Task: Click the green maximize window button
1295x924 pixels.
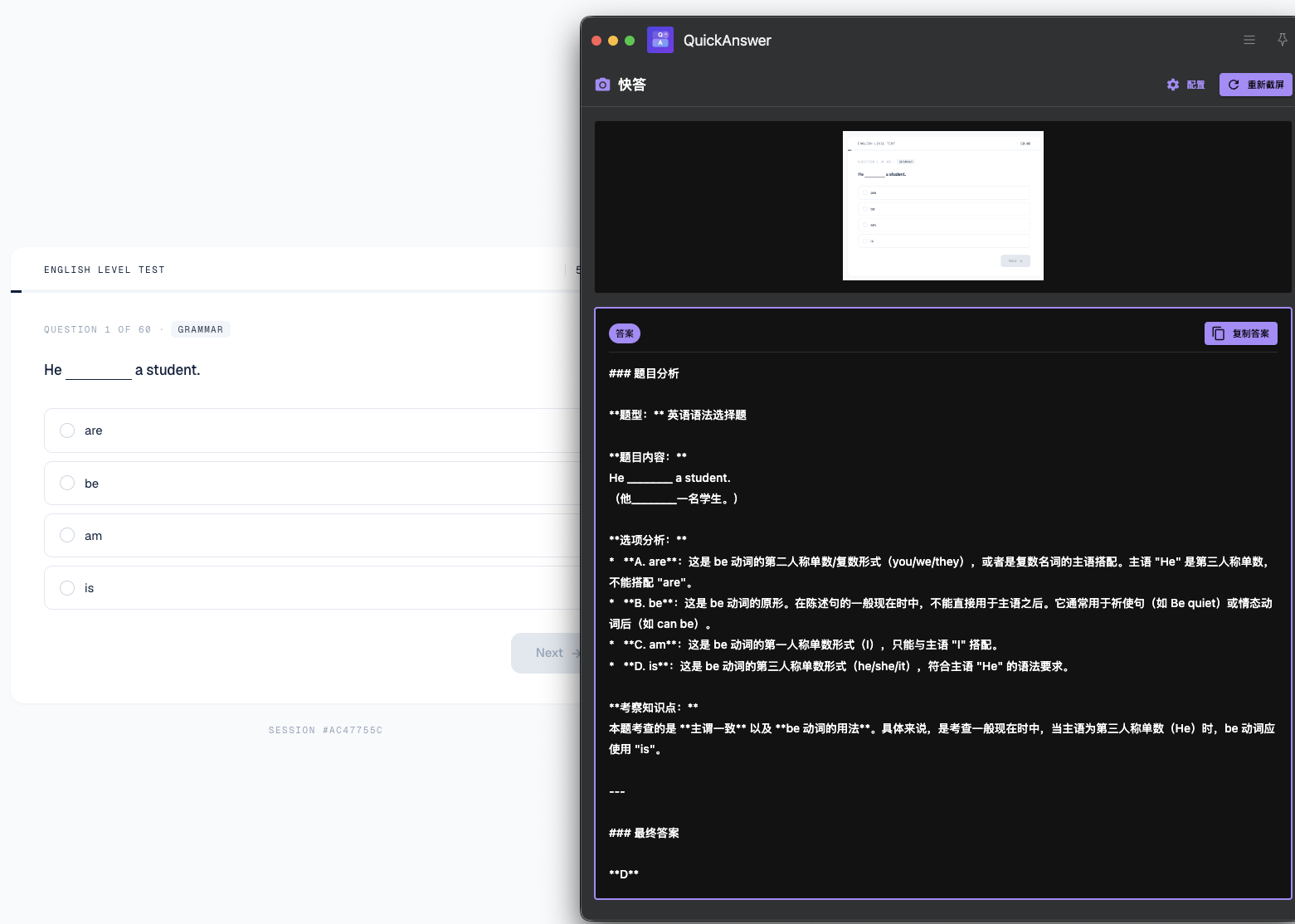Action: (630, 41)
